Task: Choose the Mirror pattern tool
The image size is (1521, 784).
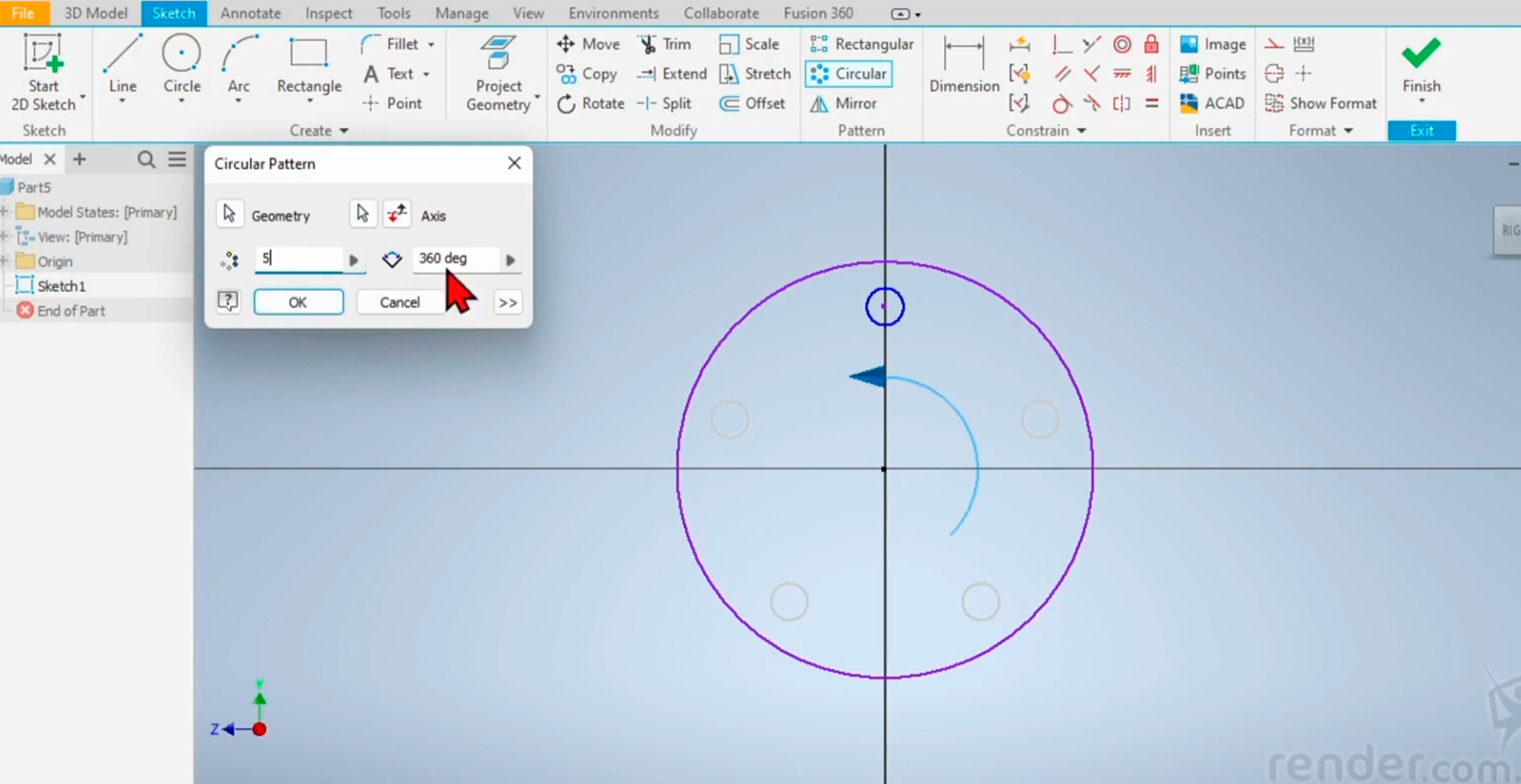Action: [x=844, y=104]
